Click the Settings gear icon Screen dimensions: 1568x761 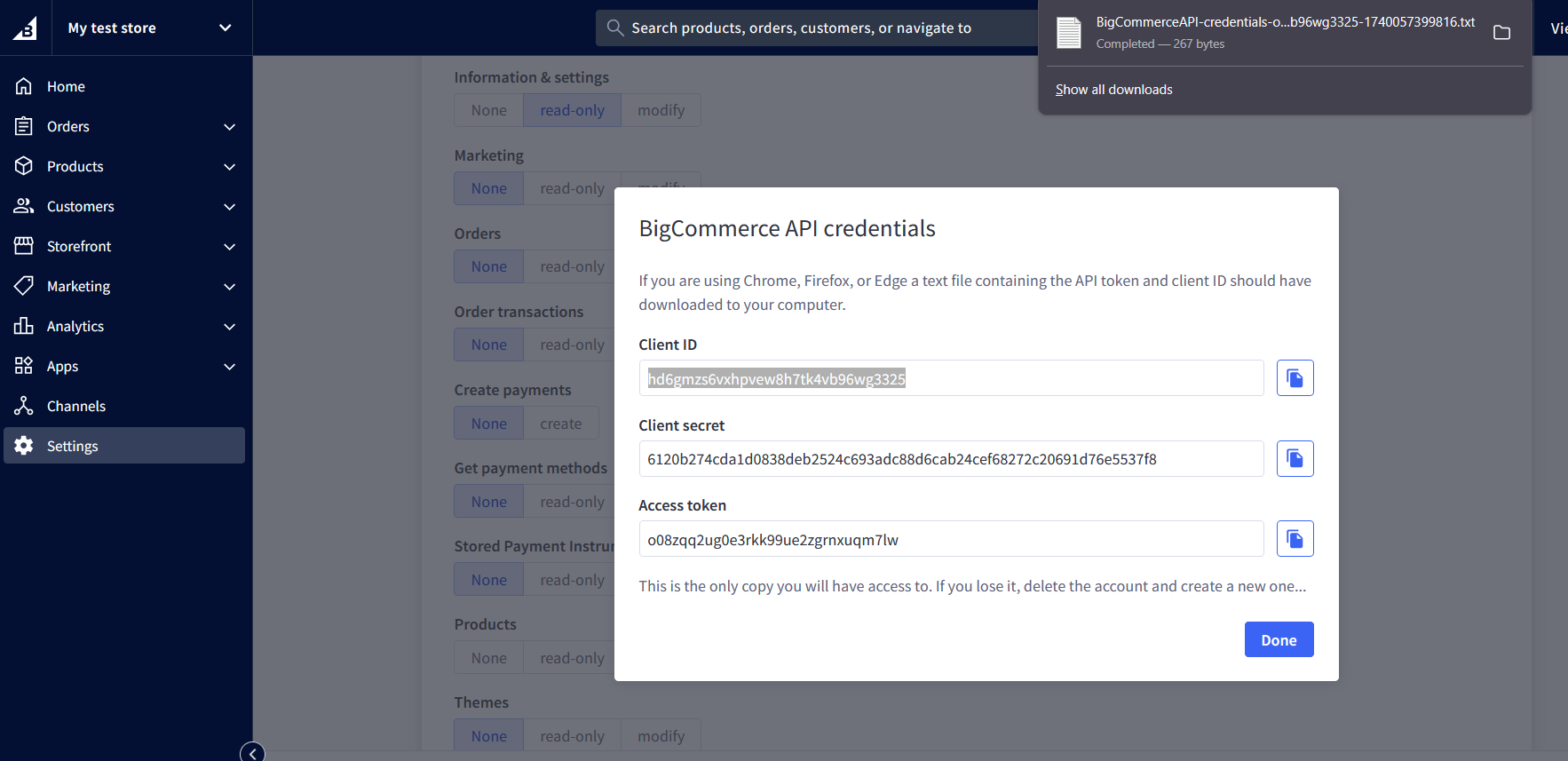[x=24, y=446]
